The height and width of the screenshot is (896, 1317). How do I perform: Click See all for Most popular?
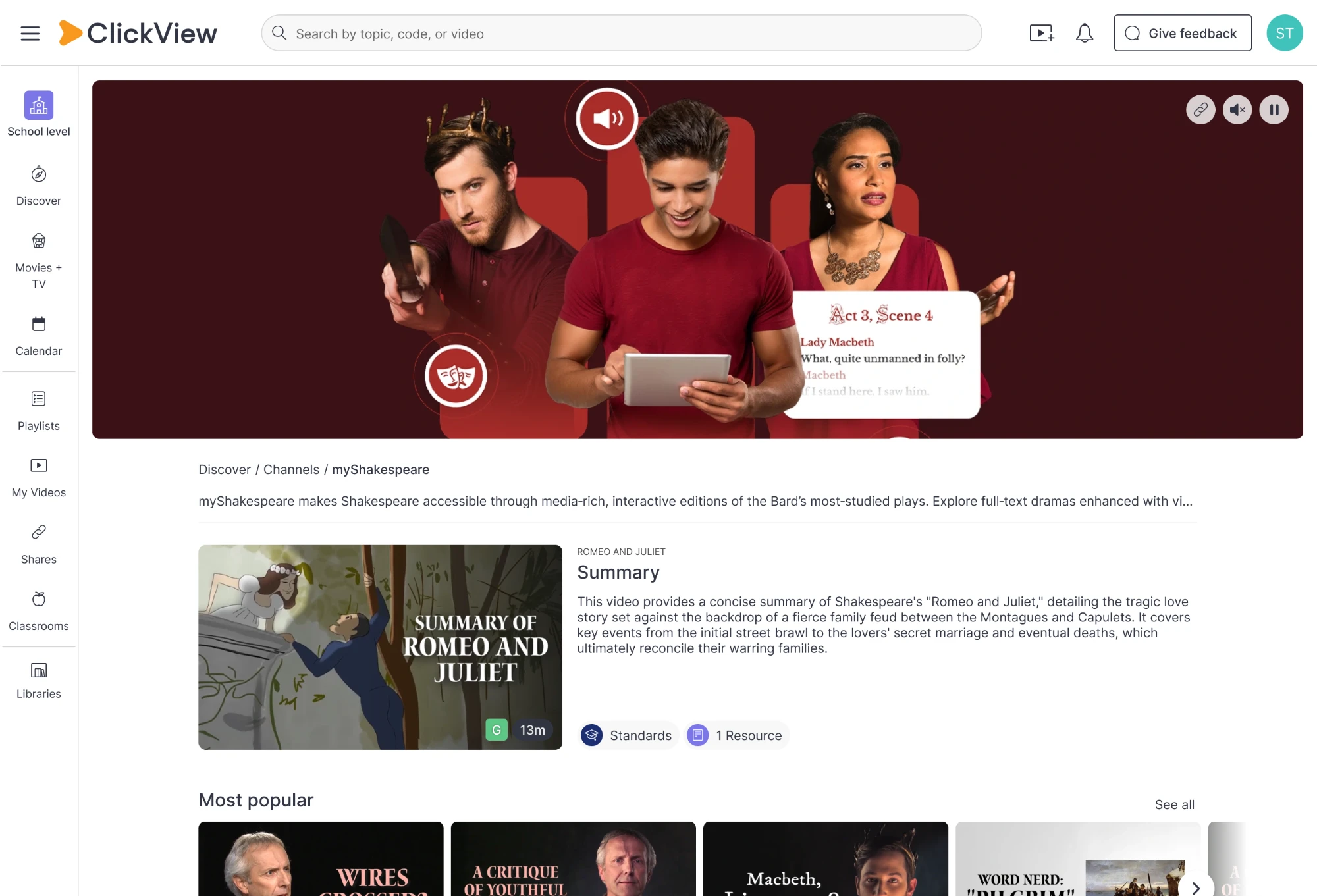coord(1174,804)
